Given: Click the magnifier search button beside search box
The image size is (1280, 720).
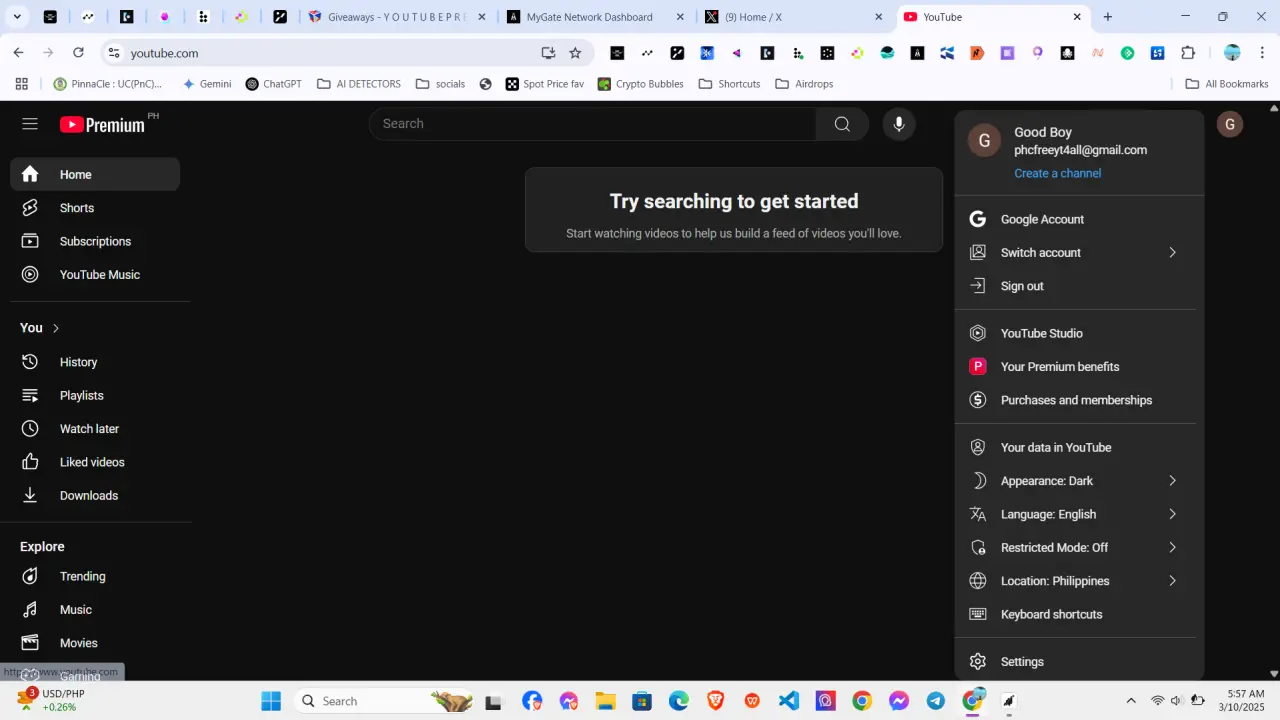Looking at the screenshot, I should point(842,124).
